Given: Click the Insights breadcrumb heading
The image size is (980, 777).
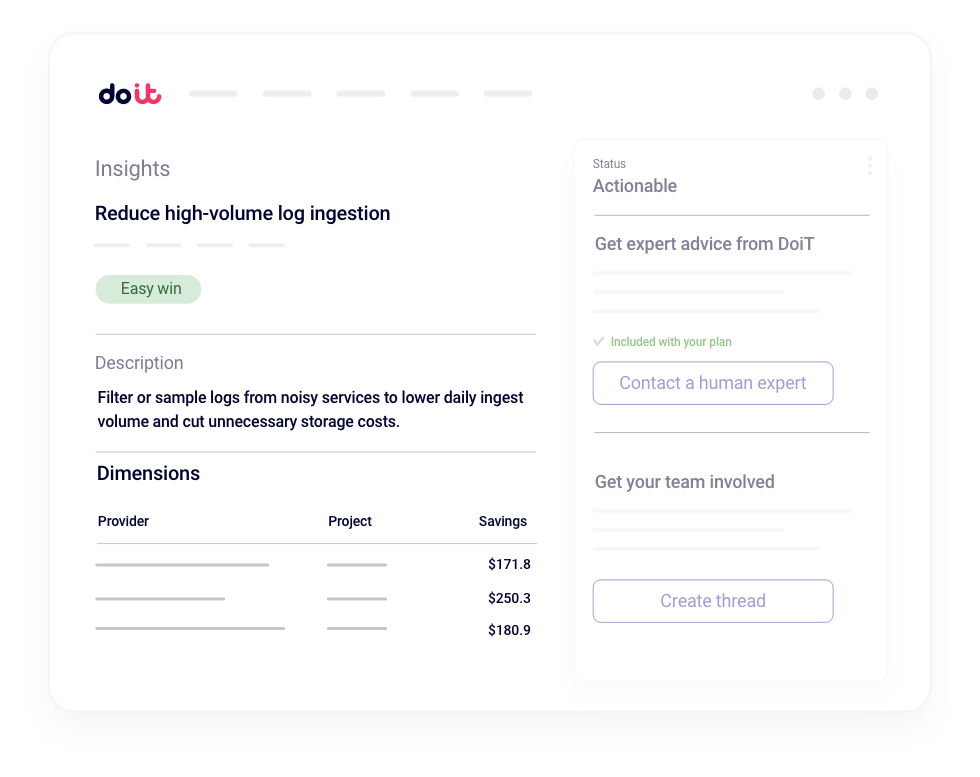Looking at the screenshot, I should [133, 169].
